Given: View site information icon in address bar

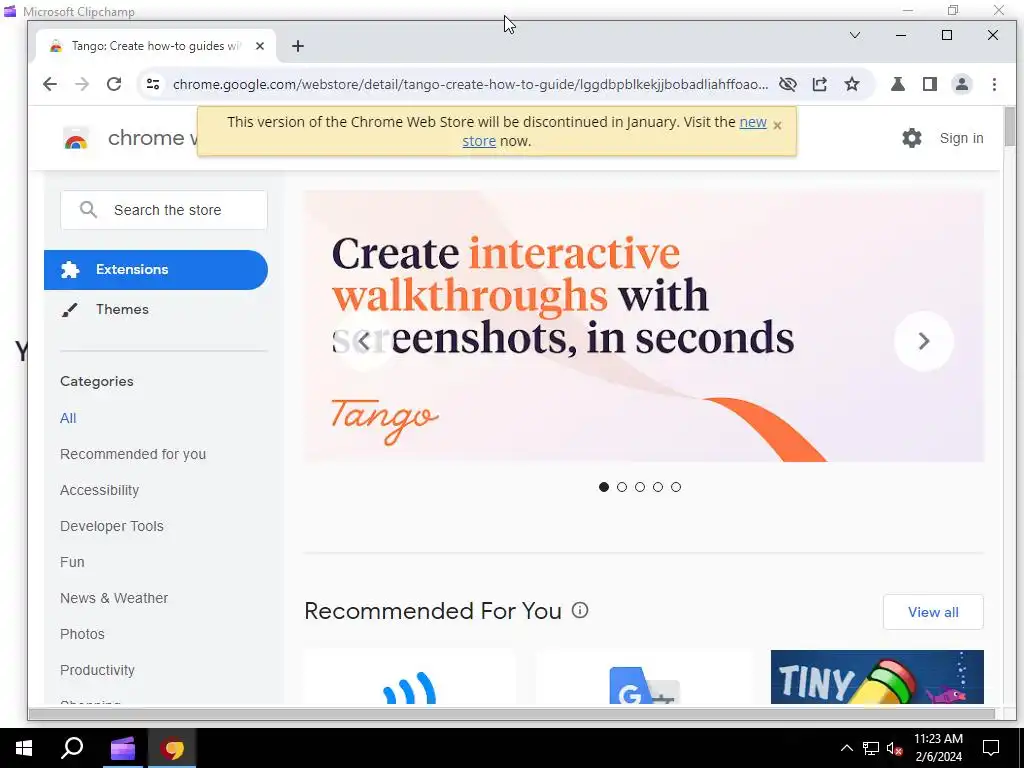Looking at the screenshot, I should [153, 84].
